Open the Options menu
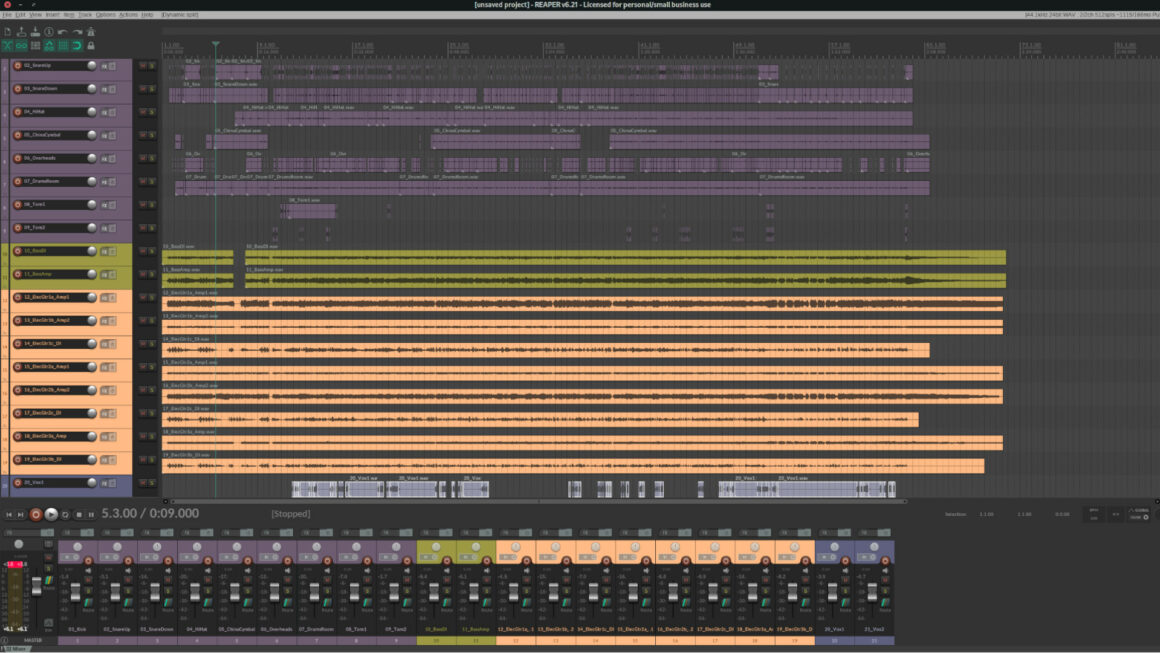The image size is (1160, 653). [106, 15]
